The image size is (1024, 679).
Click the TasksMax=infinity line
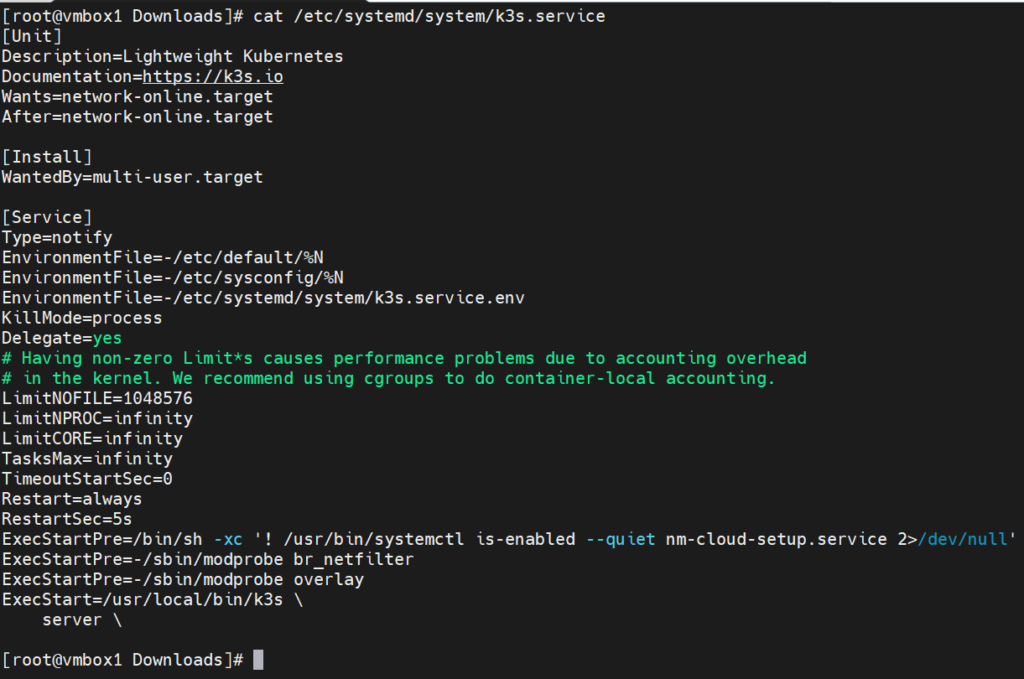tap(87, 459)
